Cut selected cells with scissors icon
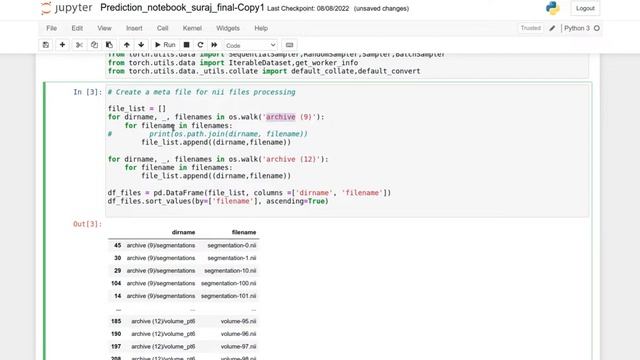This screenshot has height=360, width=640. [x=79, y=45]
